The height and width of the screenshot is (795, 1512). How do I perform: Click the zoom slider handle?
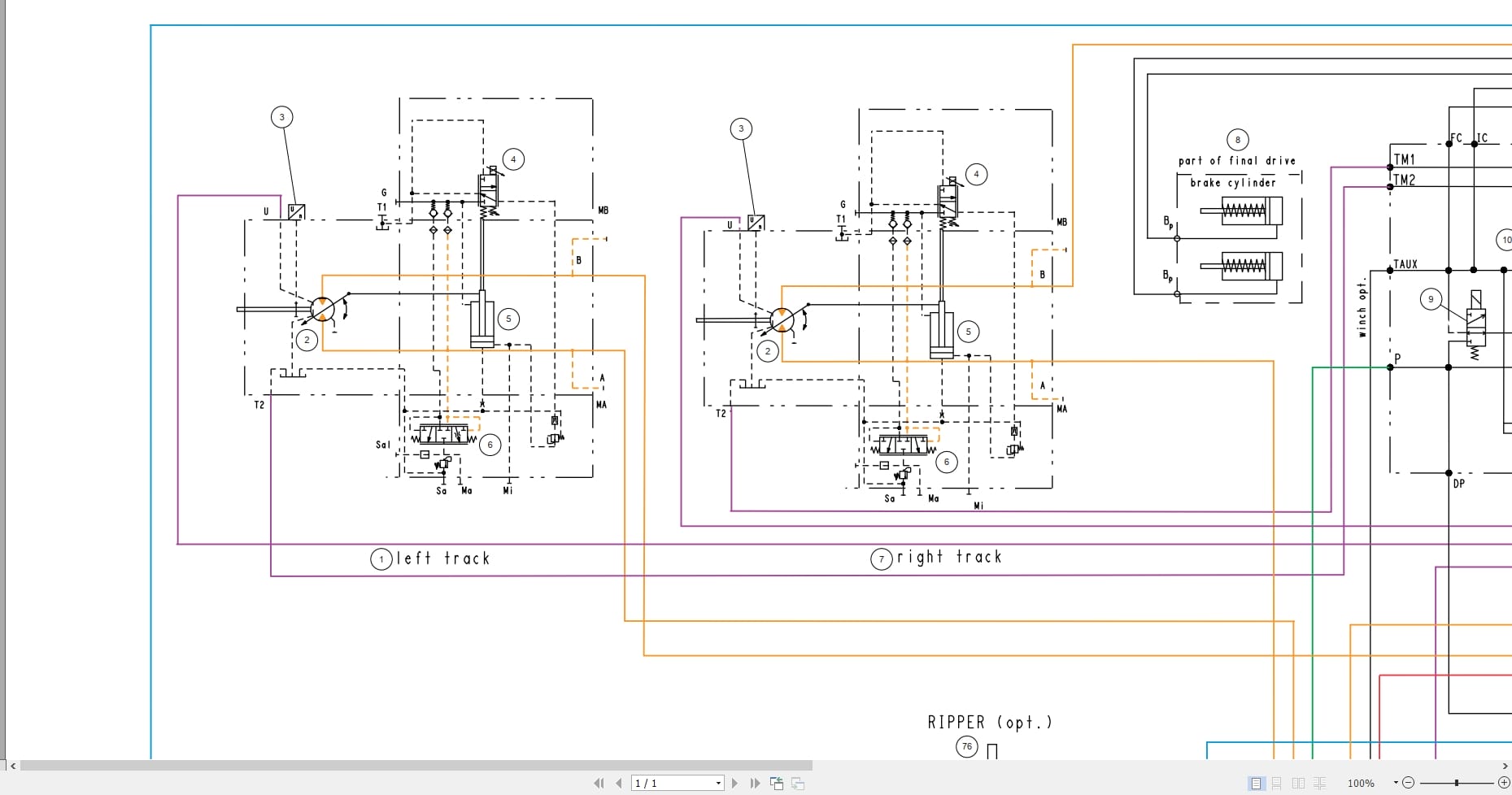point(1457,783)
